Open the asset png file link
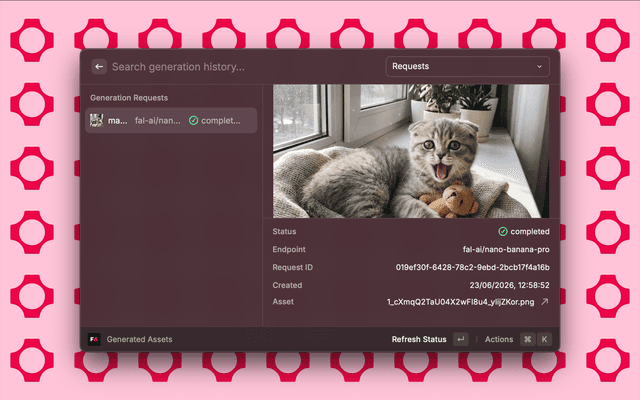The image size is (640, 400). (x=460, y=302)
